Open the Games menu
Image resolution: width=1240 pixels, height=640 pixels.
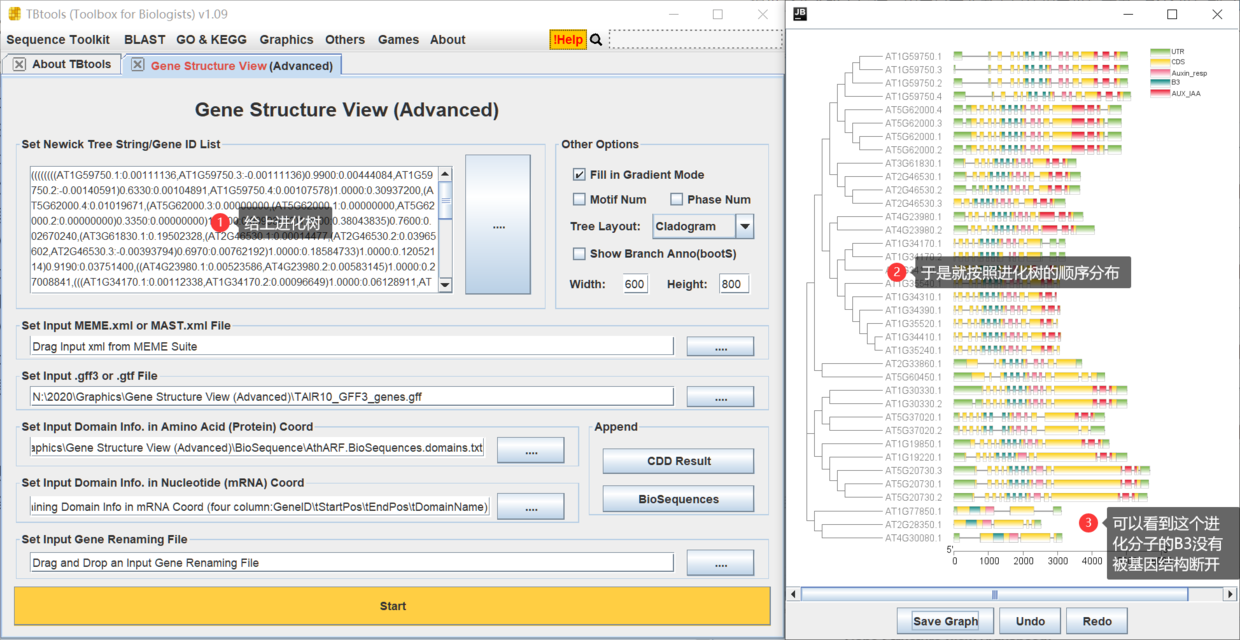click(398, 40)
